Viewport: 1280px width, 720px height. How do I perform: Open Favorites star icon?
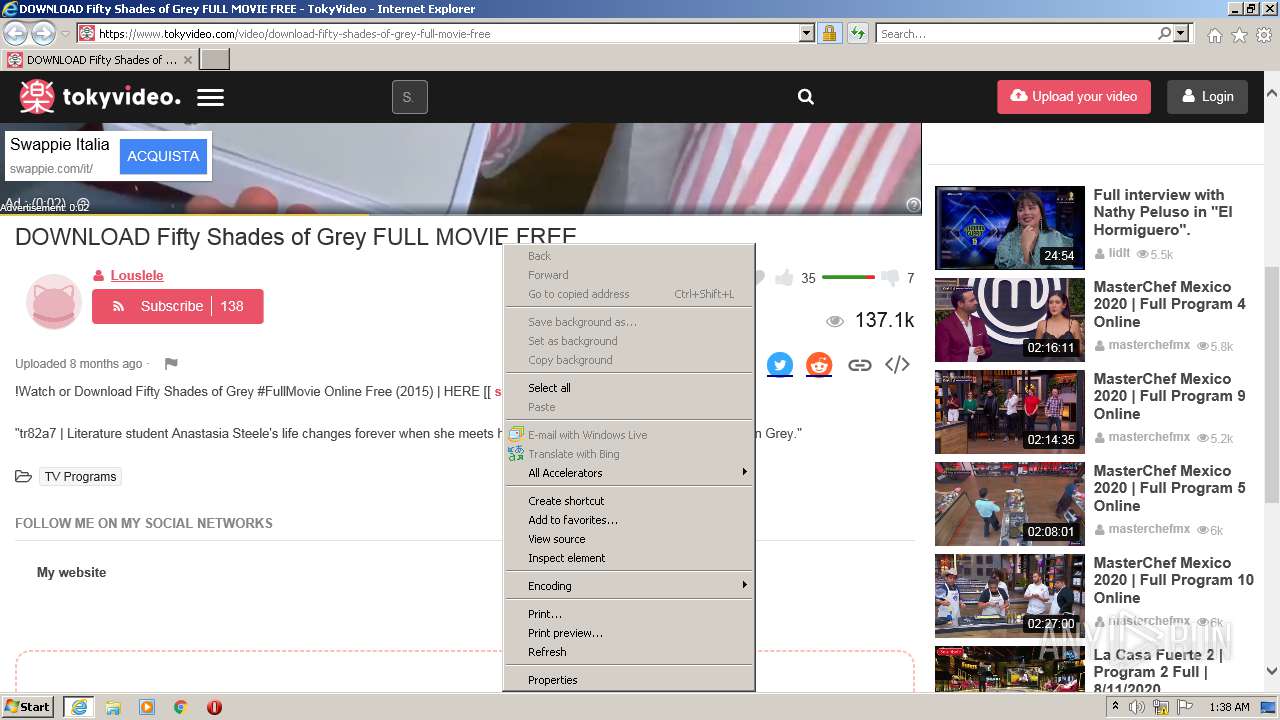click(x=1239, y=35)
